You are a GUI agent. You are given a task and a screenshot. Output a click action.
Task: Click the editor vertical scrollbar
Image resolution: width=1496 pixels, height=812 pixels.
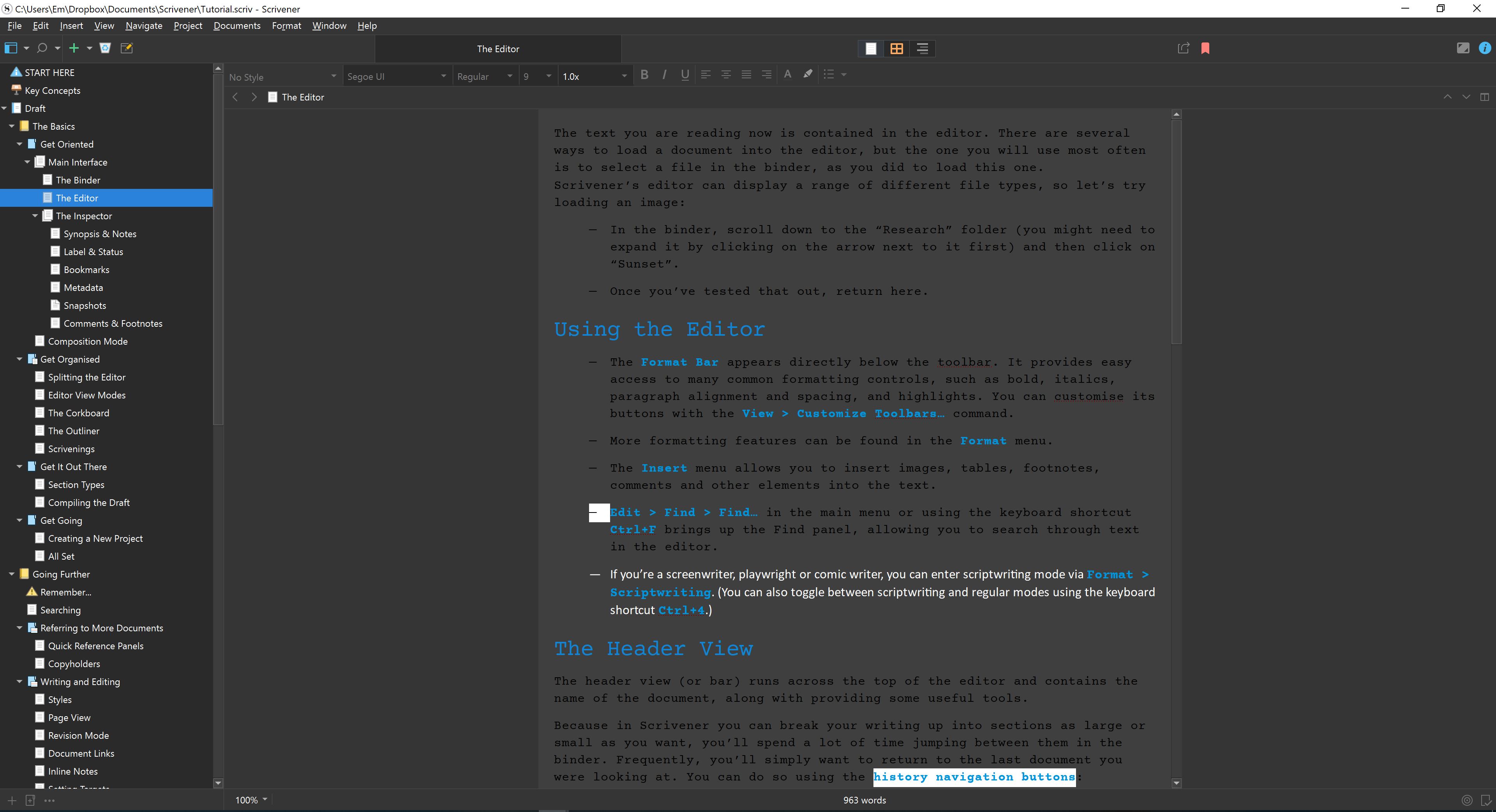coord(1177,232)
